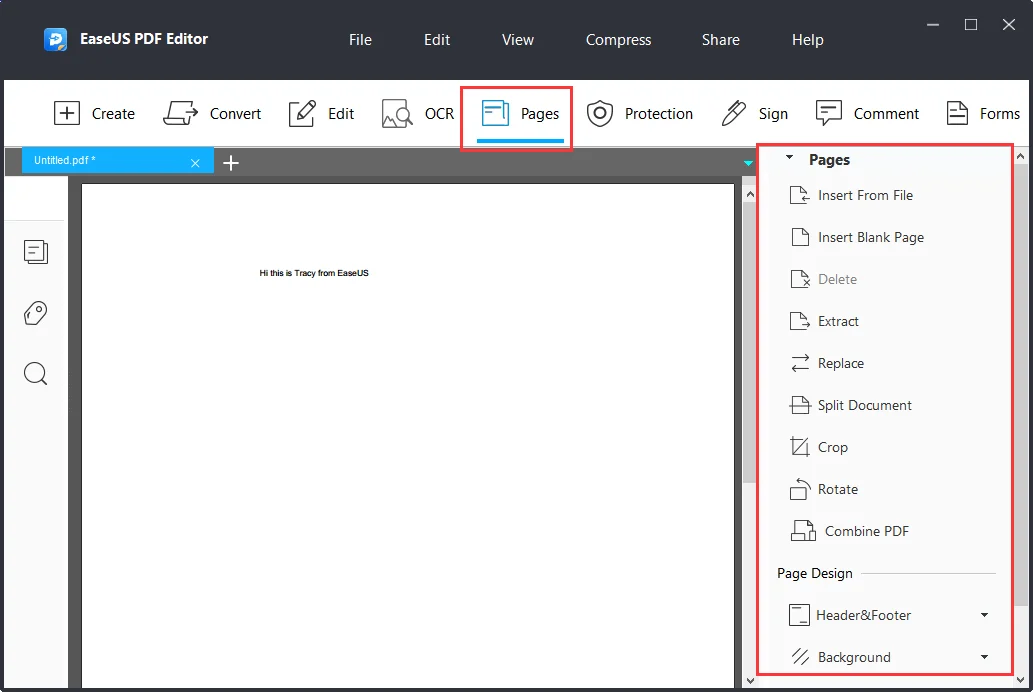Click the right panel scrollbar down arrow
This screenshot has height=692, width=1033.
pyautogui.click(x=1020, y=681)
